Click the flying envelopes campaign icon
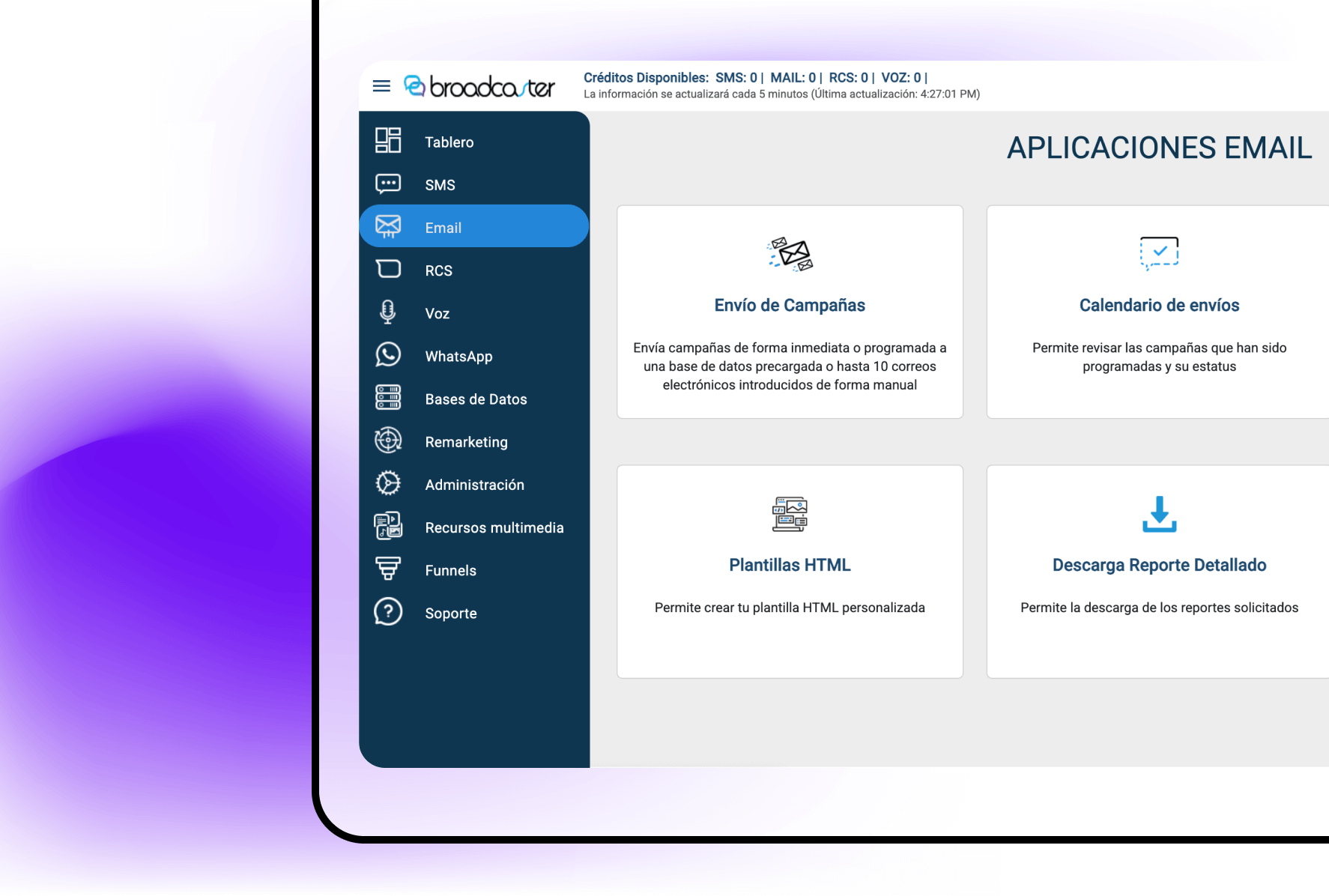Screen dimensions: 1329x896 pyautogui.click(x=790, y=254)
